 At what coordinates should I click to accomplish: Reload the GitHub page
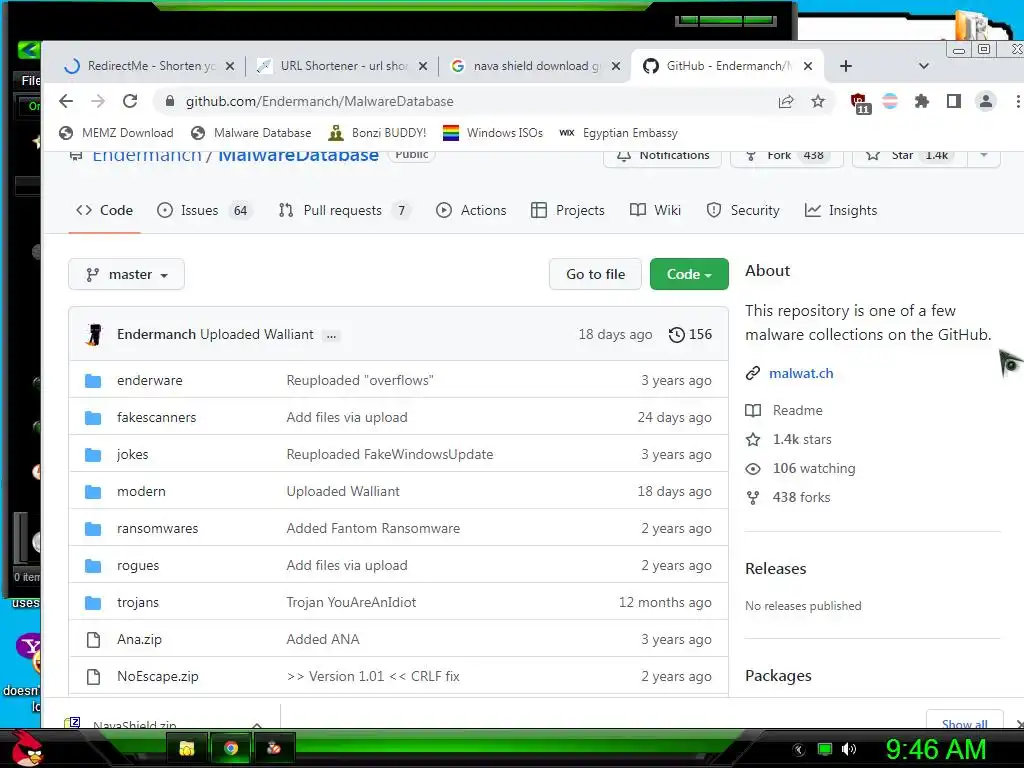(x=130, y=101)
